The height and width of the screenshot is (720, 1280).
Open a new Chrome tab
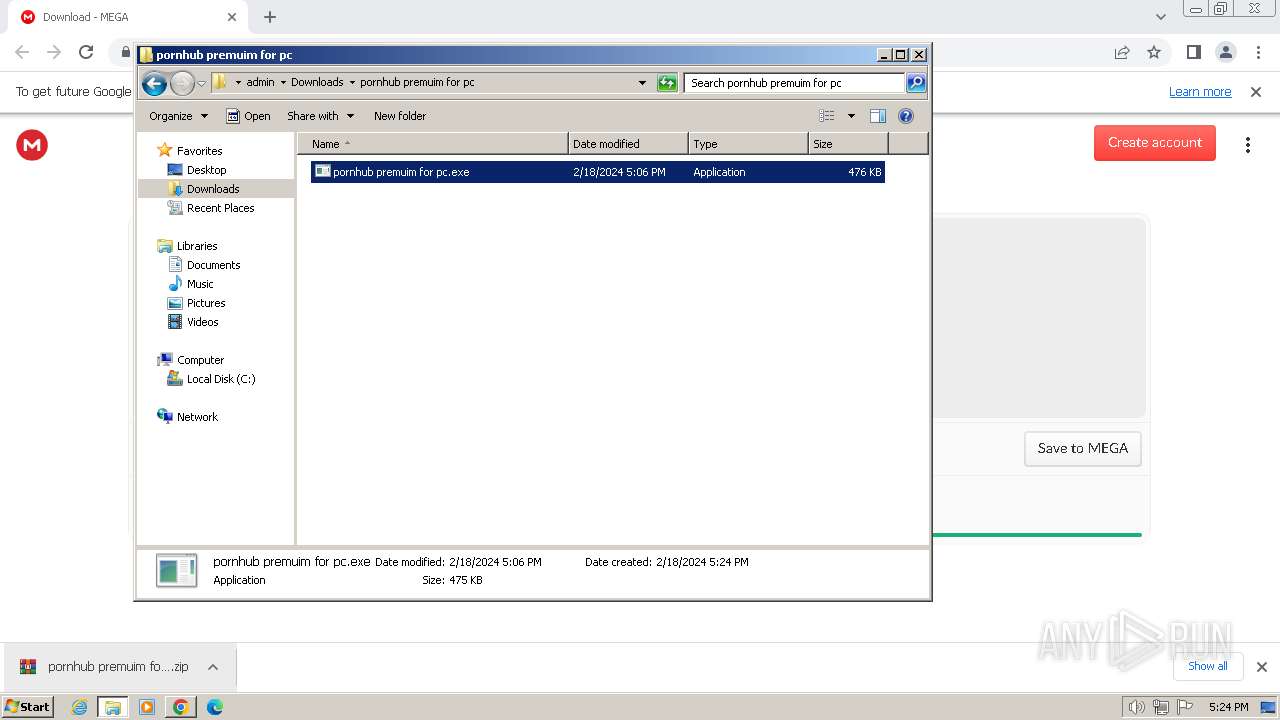coord(270,17)
